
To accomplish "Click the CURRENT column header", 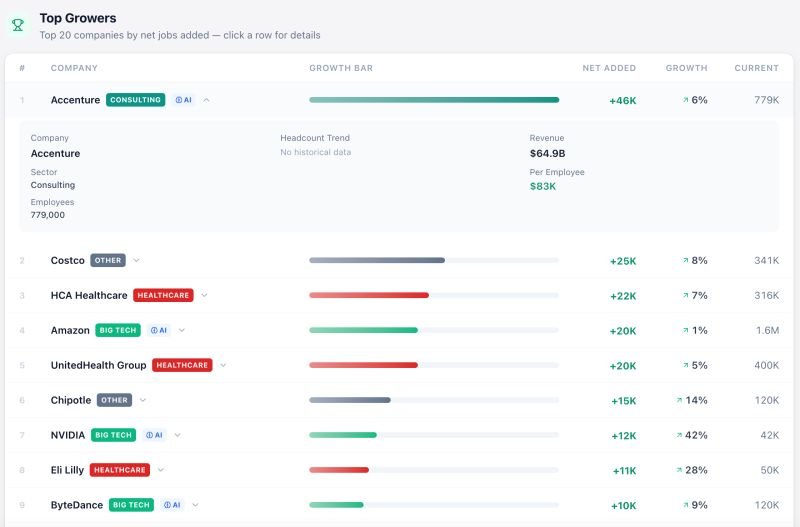I will coord(757,68).
